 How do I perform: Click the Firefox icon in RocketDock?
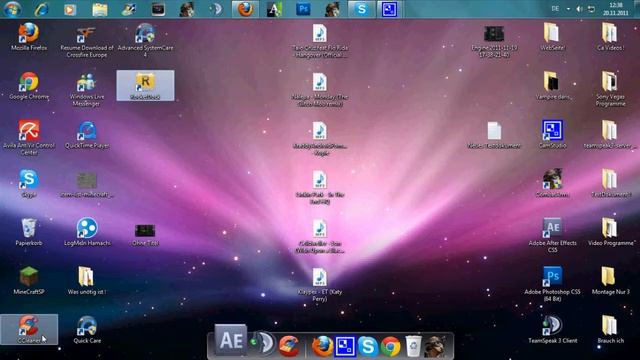[322, 346]
